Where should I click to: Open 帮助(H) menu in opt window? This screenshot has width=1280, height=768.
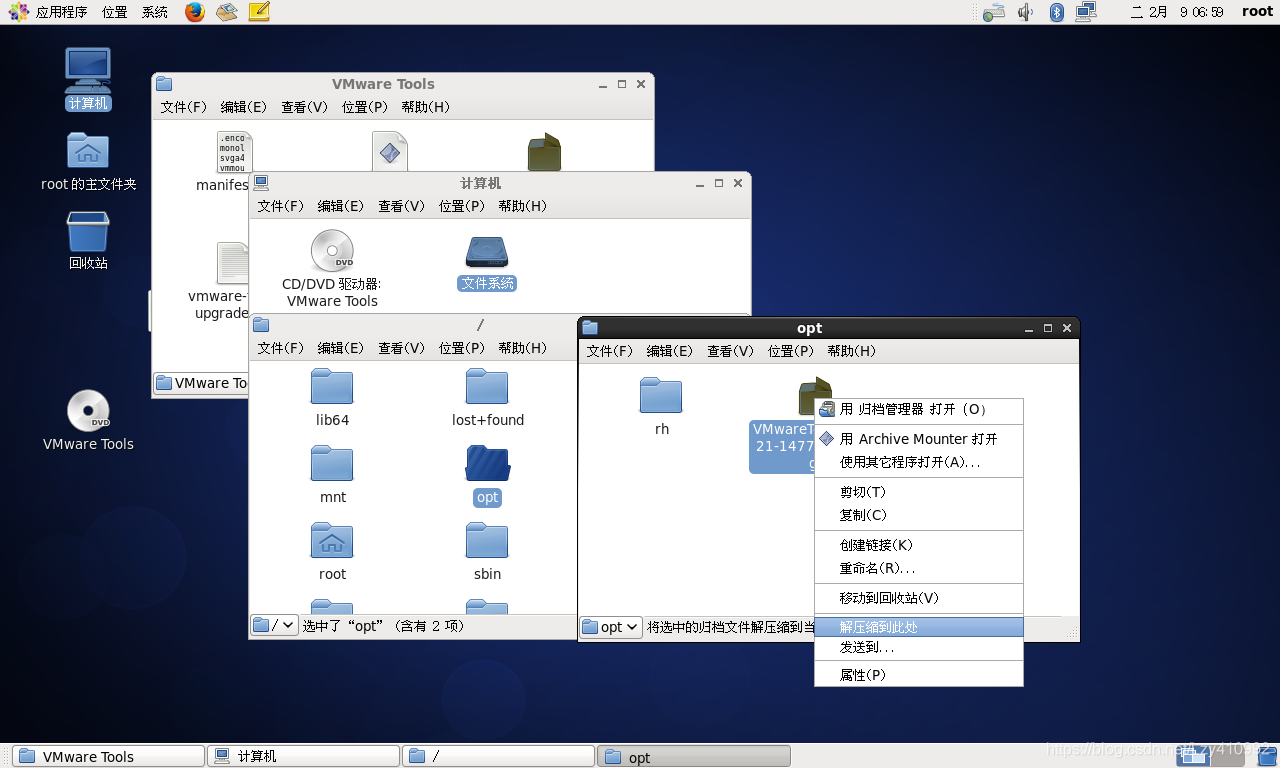tap(851, 351)
